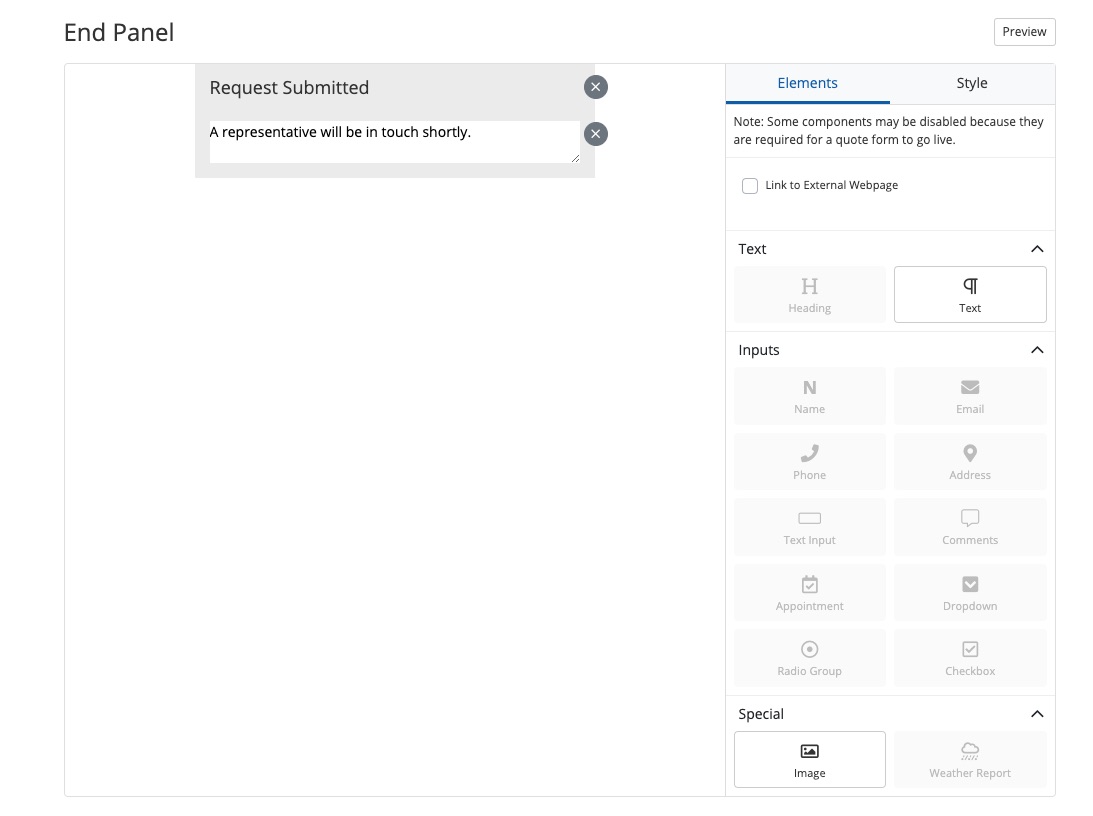Collapse the Inputs section
This screenshot has height=816, width=1093.
click(1036, 350)
